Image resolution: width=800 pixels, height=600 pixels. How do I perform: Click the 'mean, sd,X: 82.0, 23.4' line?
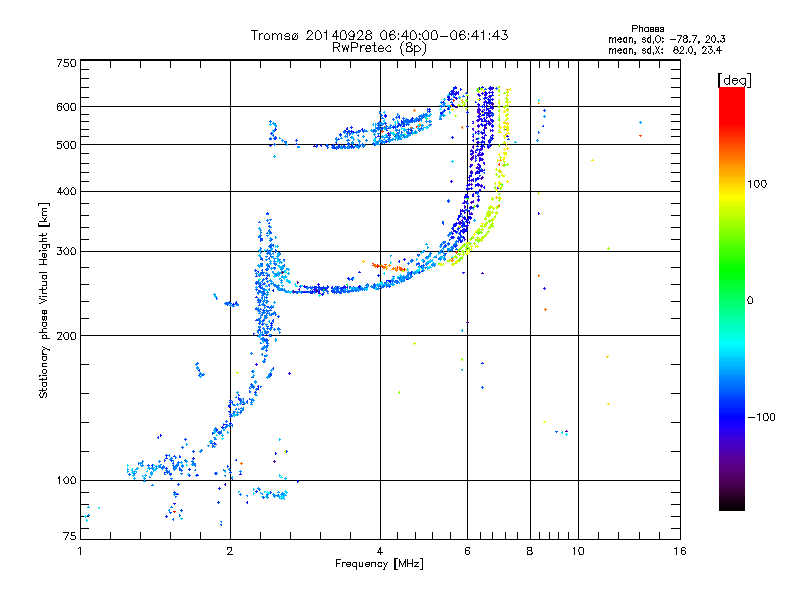[x=665, y=50]
